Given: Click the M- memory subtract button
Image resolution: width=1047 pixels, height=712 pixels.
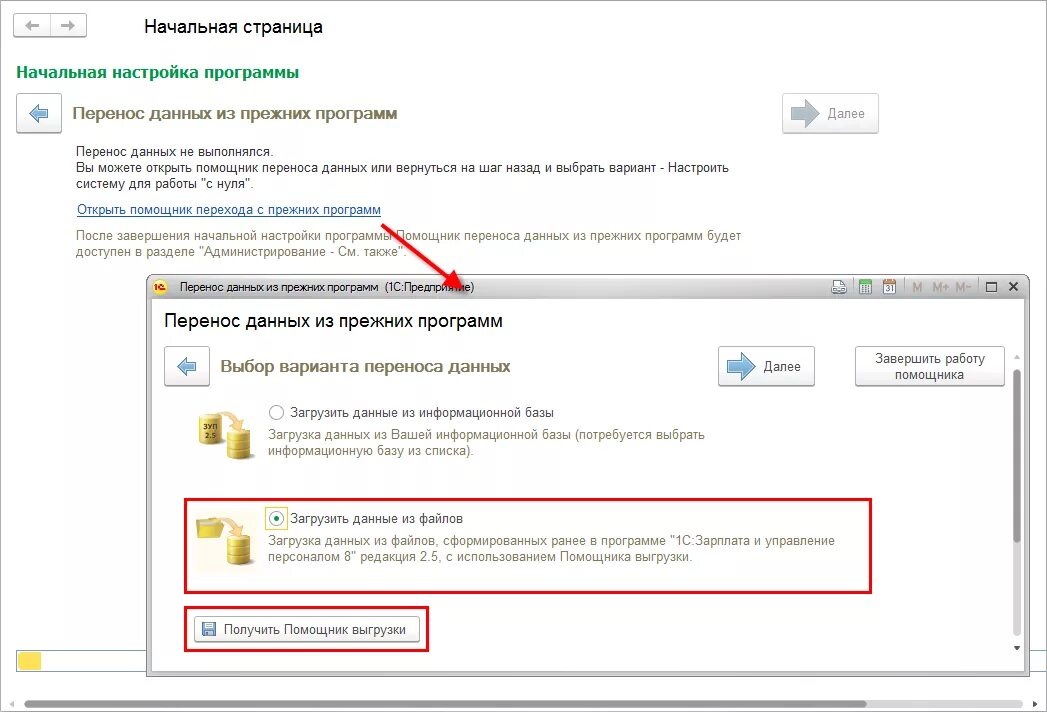Looking at the screenshot, I should [x=963, y=287].
